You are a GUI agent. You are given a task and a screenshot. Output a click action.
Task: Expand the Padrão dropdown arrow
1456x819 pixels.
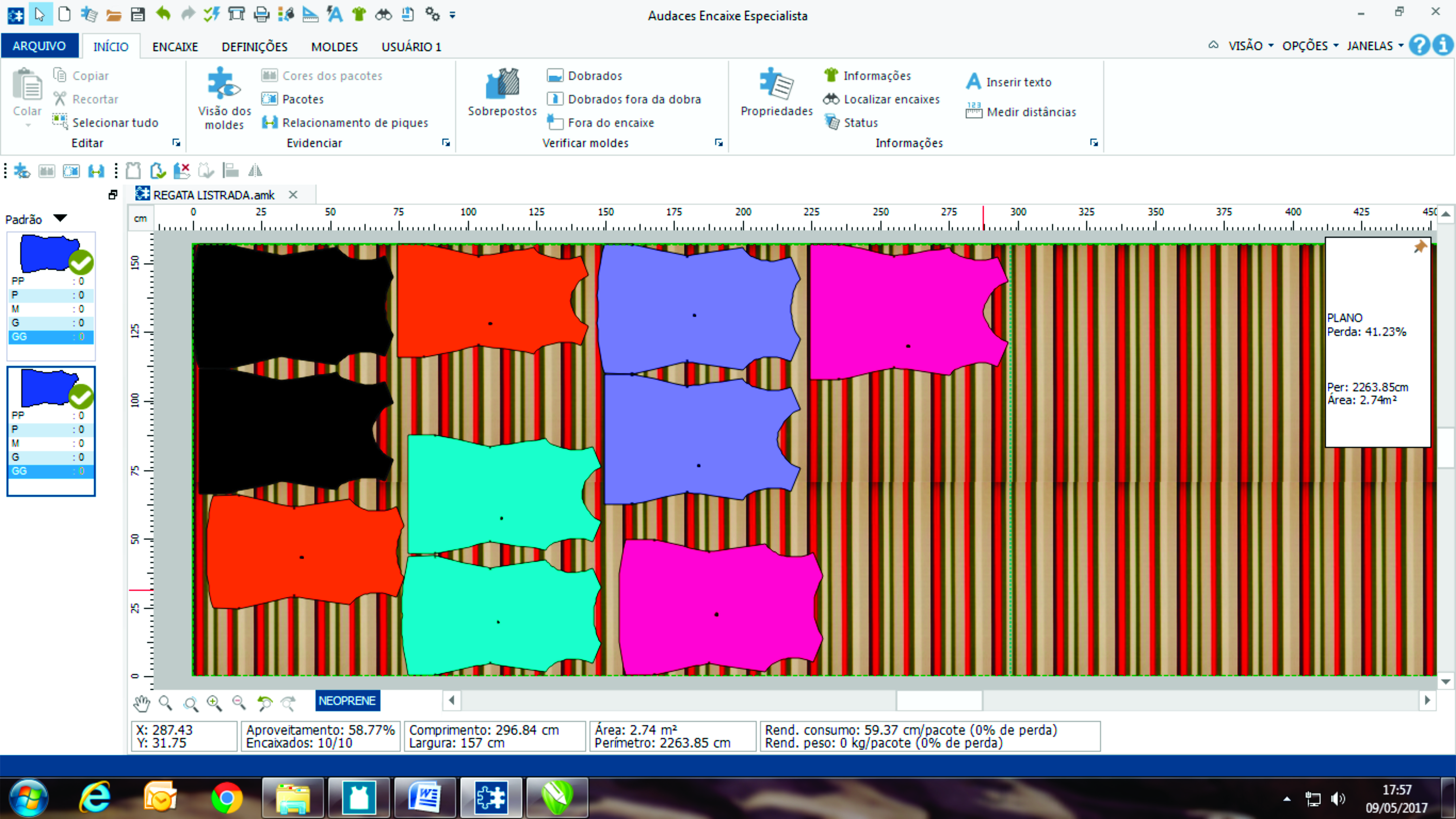click(60, 218)
